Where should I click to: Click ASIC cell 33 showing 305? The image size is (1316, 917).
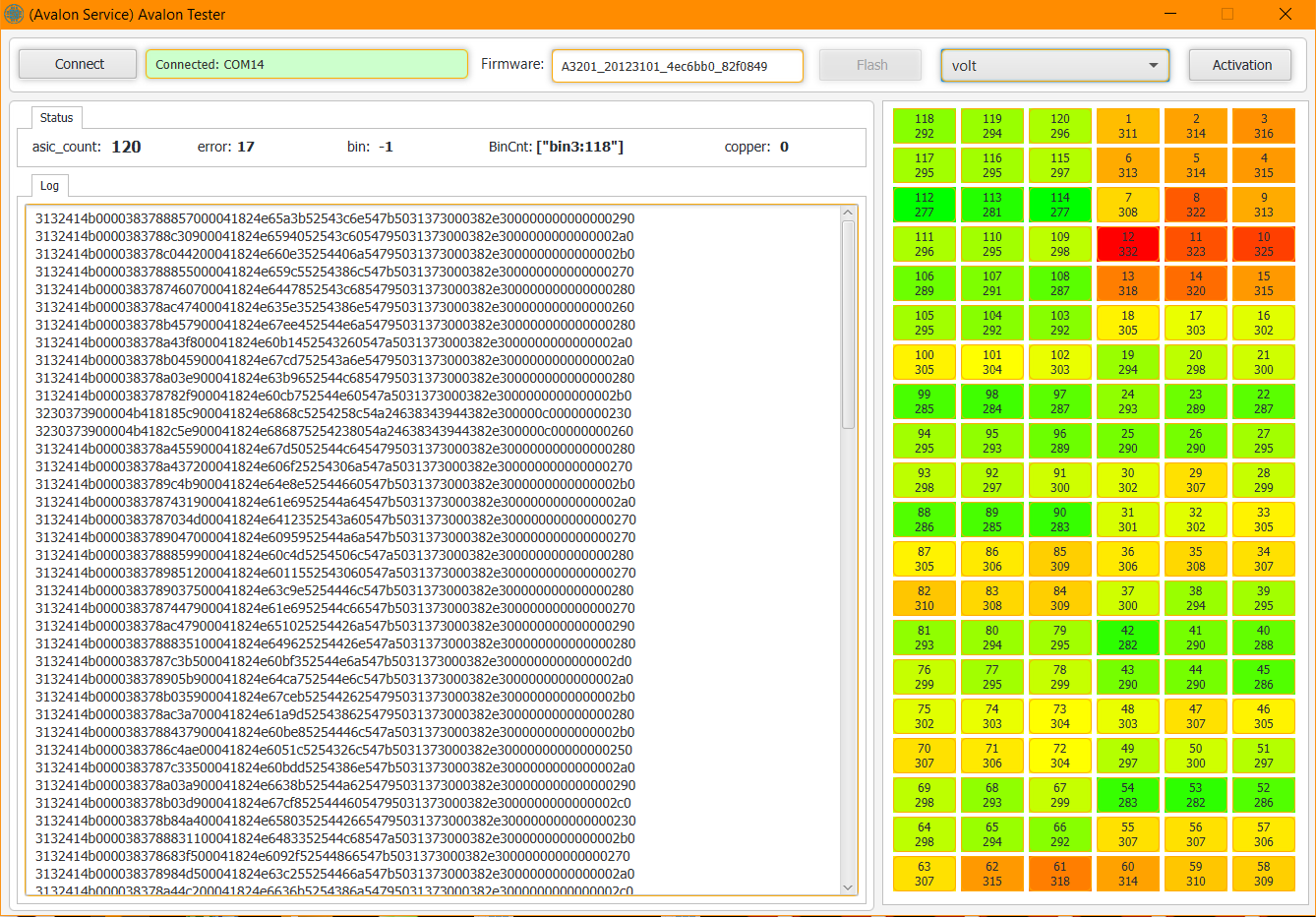[x=1264, y=520]
